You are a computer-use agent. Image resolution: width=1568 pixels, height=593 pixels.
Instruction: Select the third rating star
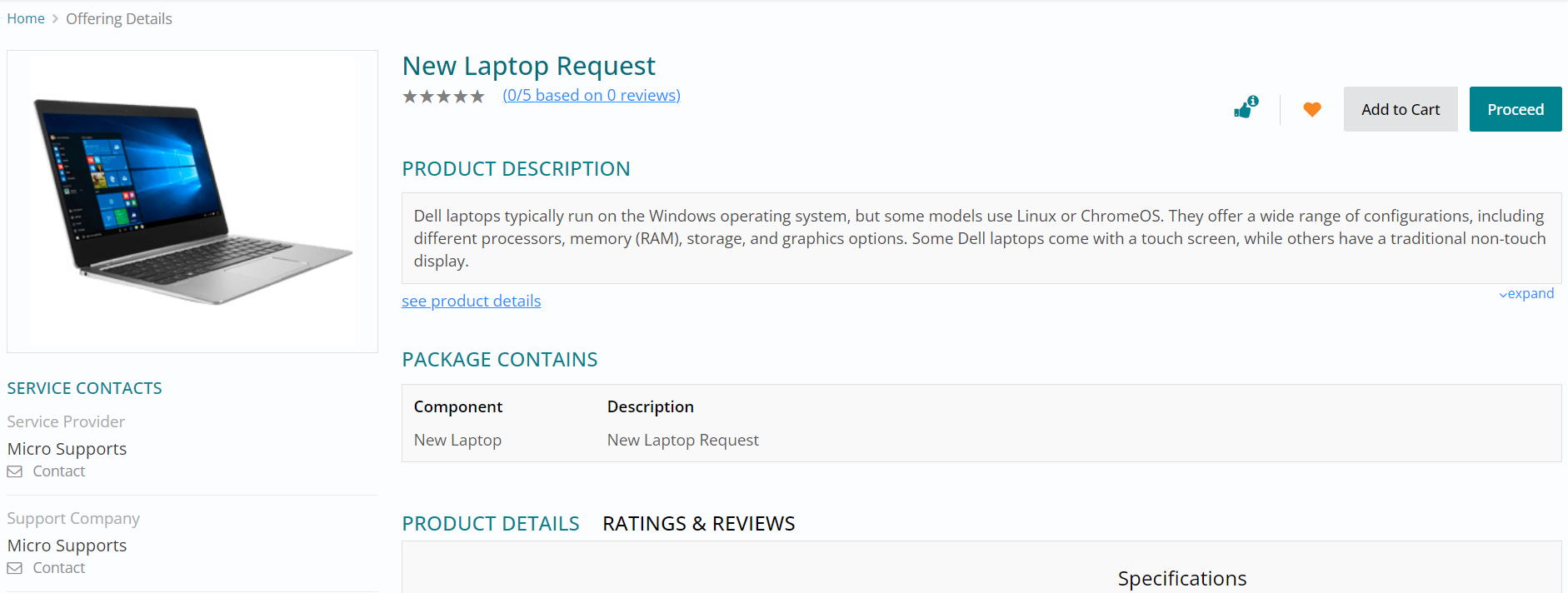[x=443, y=97]
